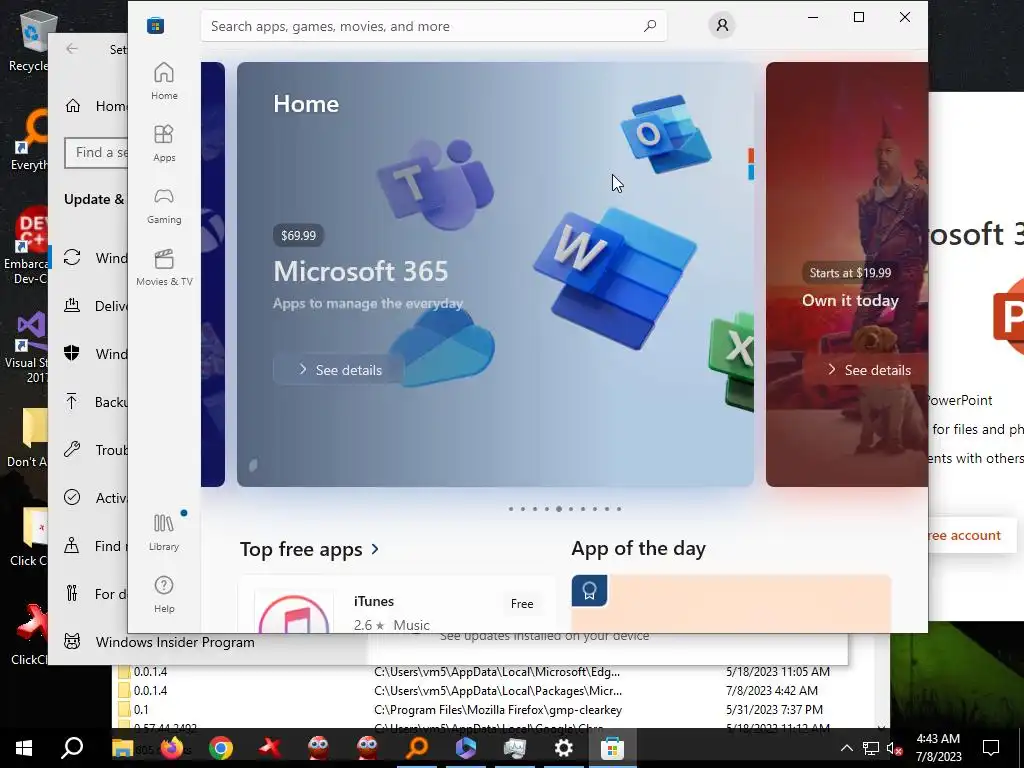Screen dimensions: 1024x768
Task: Open Top free apps list
Action: (x=309, y=549)
